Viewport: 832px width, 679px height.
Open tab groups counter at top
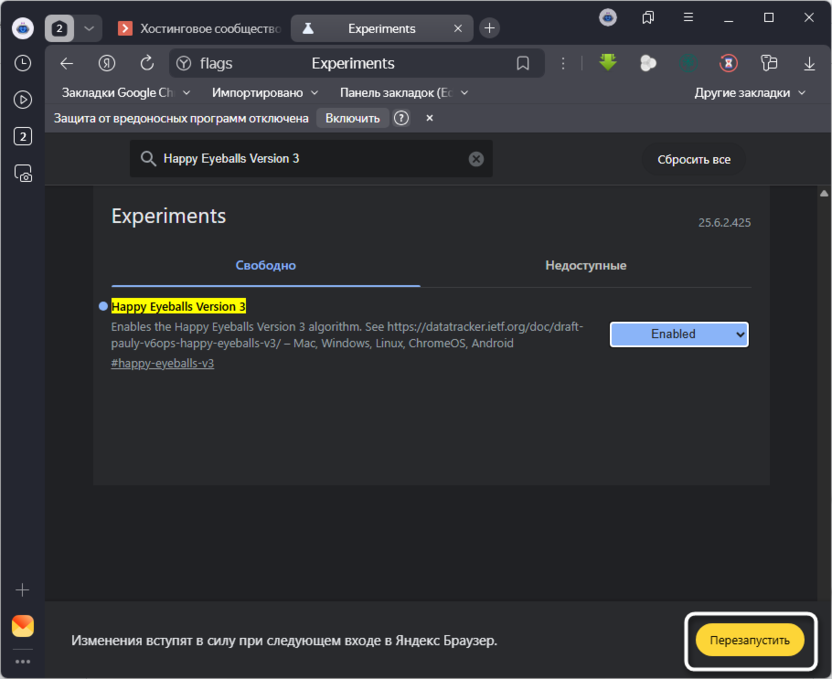click(x=59, y=28)
